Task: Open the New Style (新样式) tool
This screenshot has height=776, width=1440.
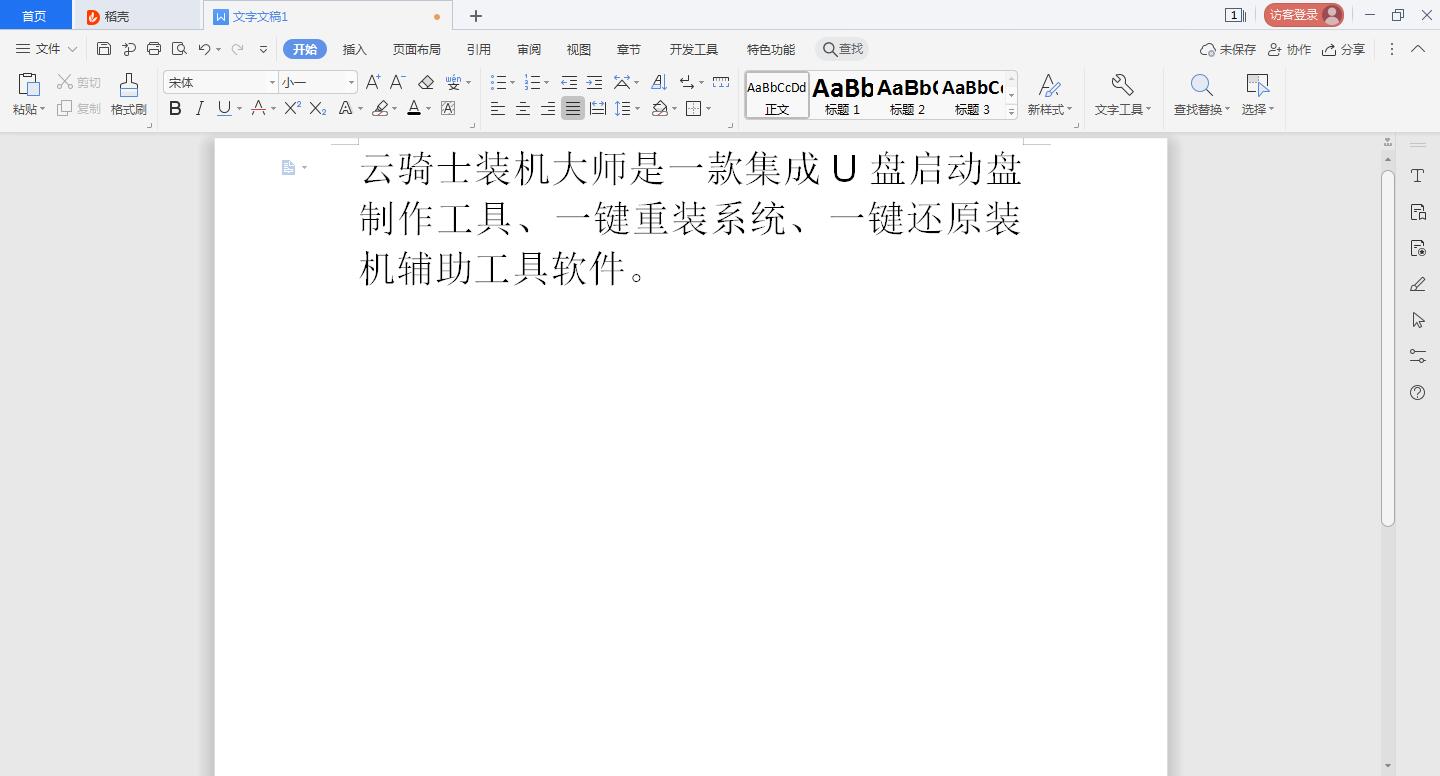Action: pyautogui.click(x=1049, y=95)
